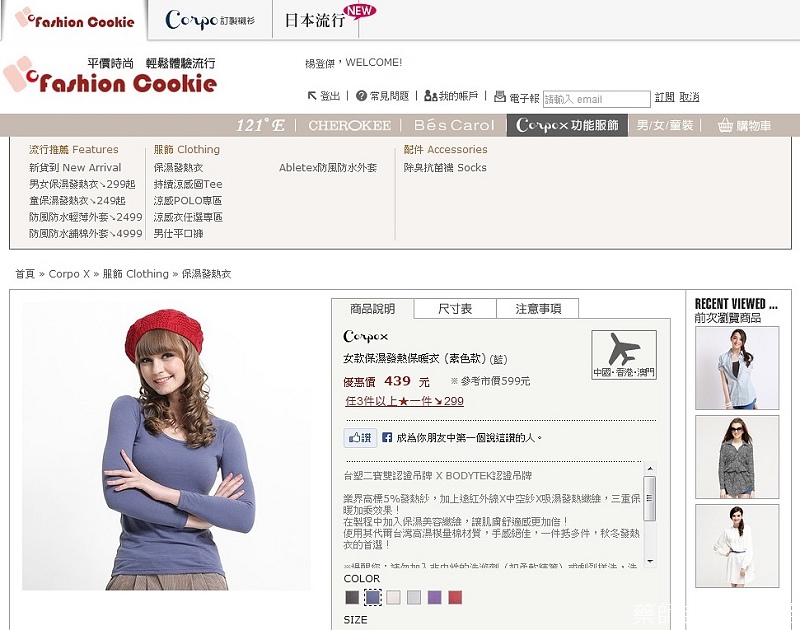Open 除臭抗菌襪 Socks link

point(445,167)
